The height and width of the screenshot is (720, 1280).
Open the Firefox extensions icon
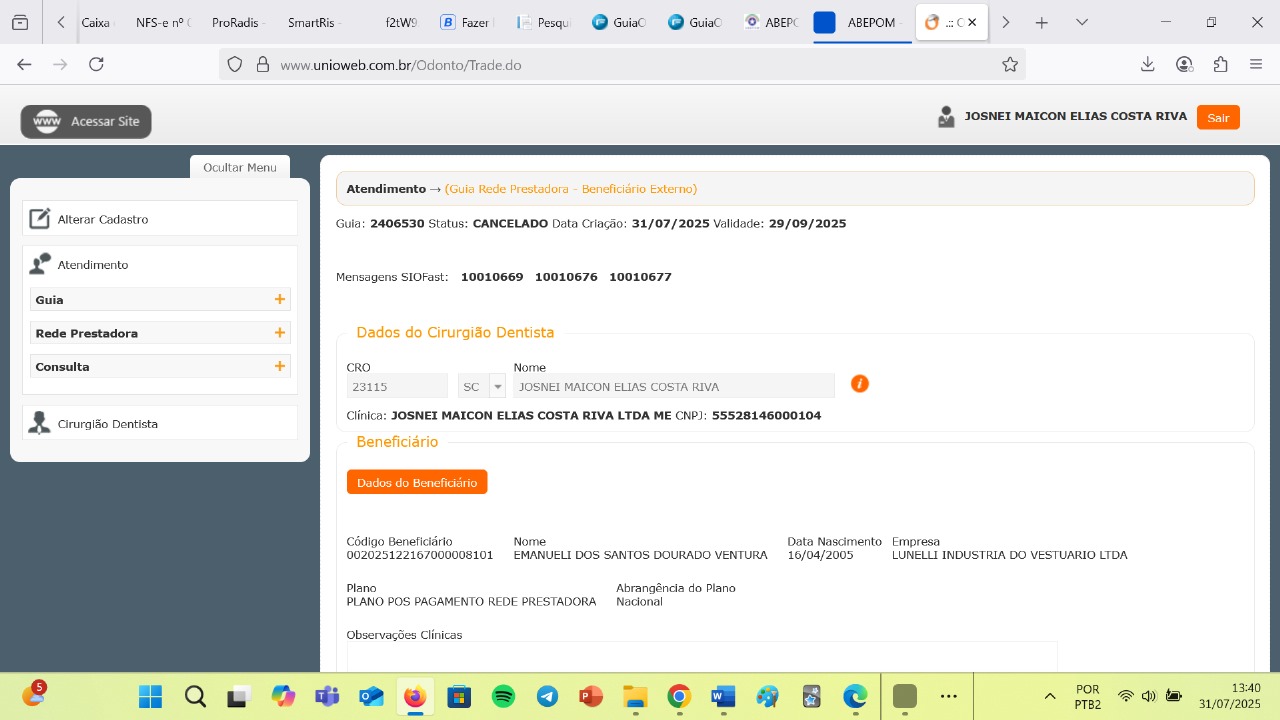[1220, 64]
